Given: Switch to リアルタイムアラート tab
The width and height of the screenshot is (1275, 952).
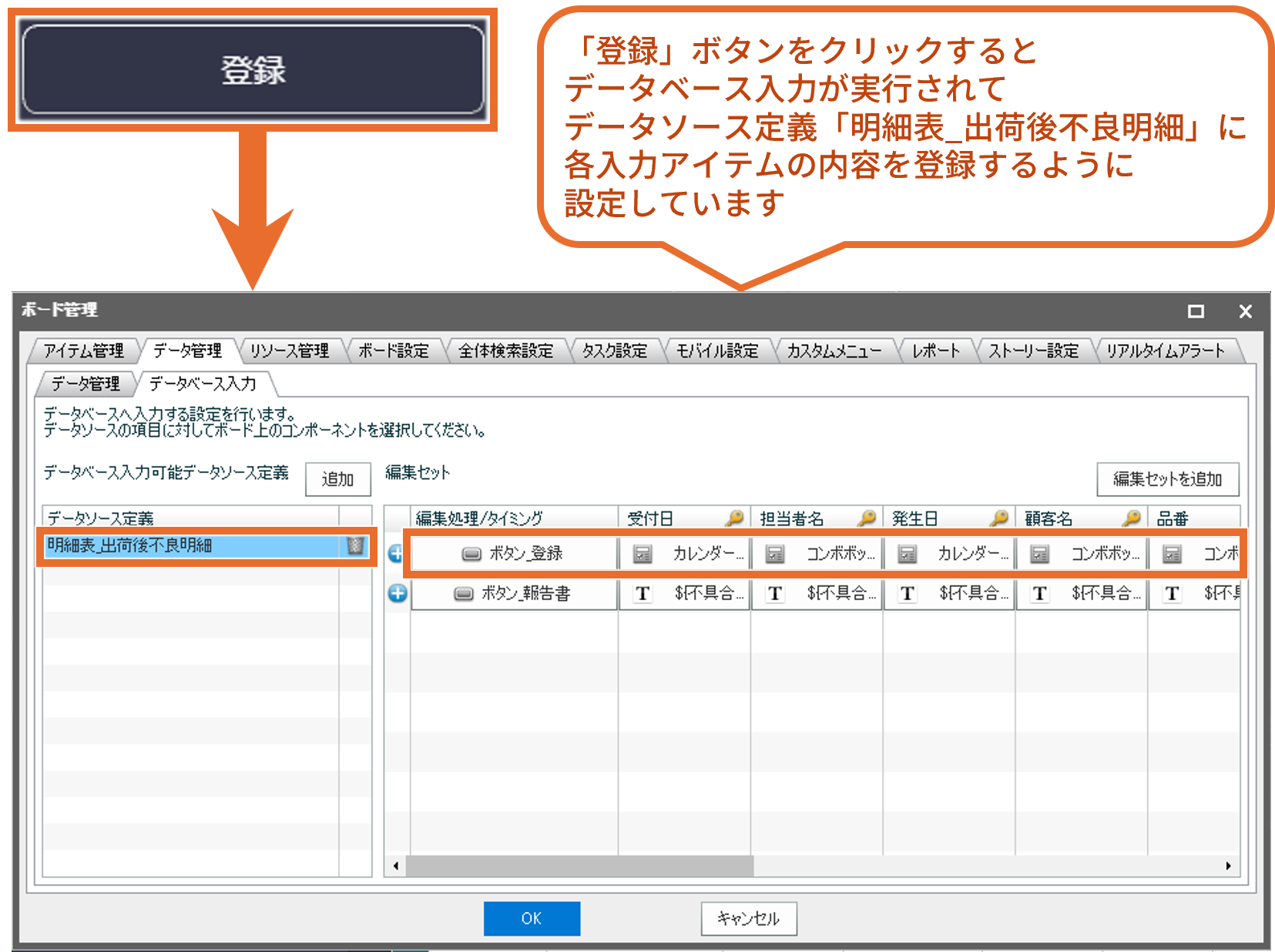Looking at the screenshot, I should [x=1166, y=351].
